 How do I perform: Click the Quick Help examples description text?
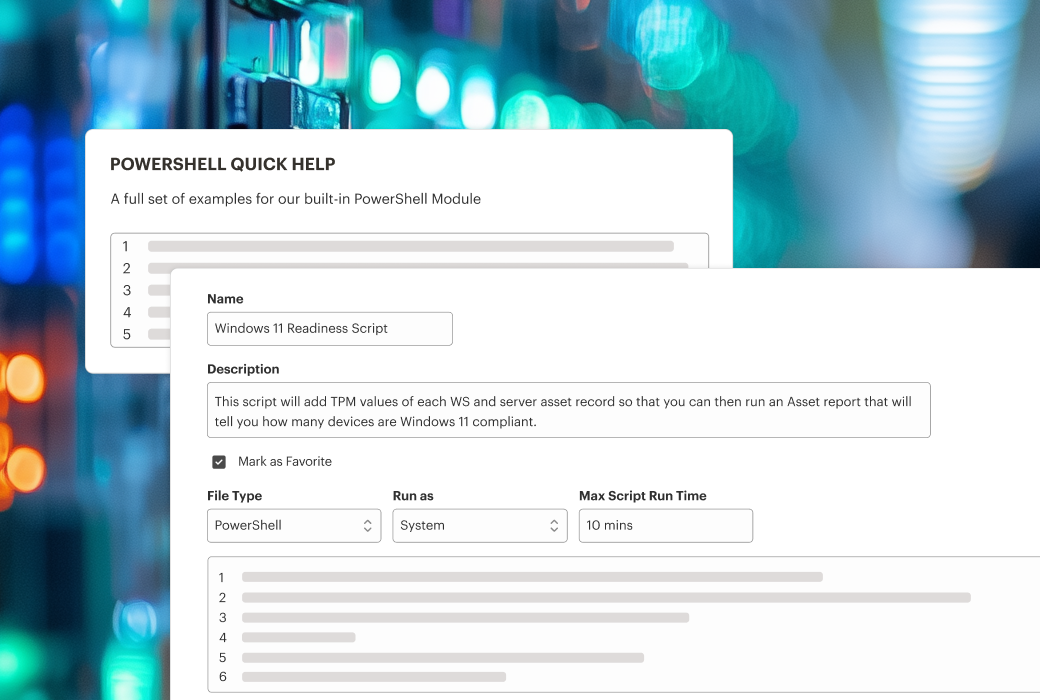pyautogui.click(x=296, y=199)
